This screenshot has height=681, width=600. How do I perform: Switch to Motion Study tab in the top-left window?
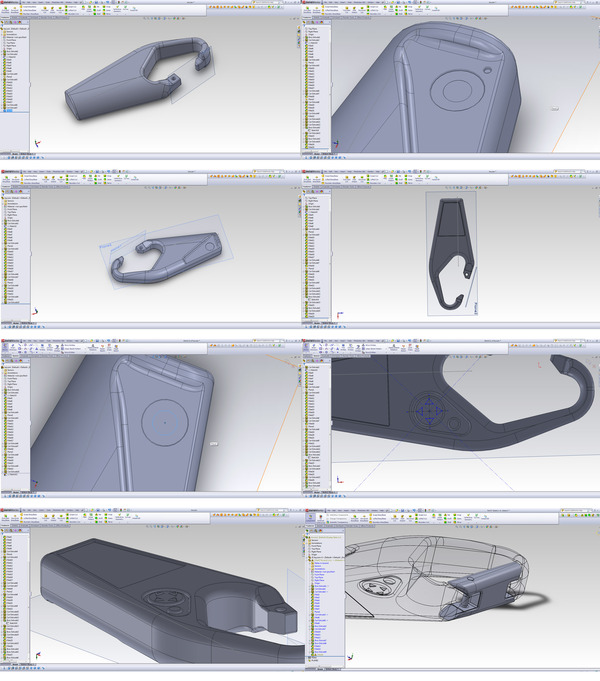coord(27,153)
